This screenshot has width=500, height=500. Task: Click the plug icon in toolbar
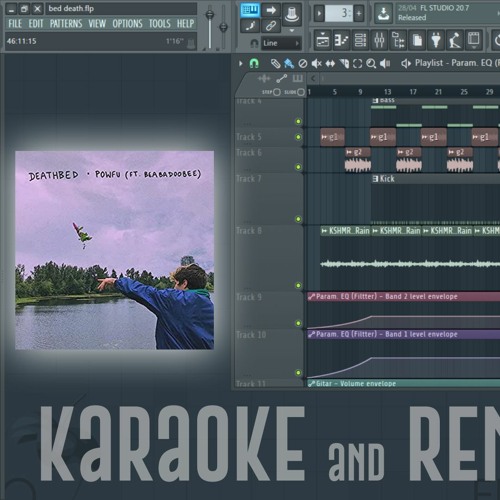(436, 40)
